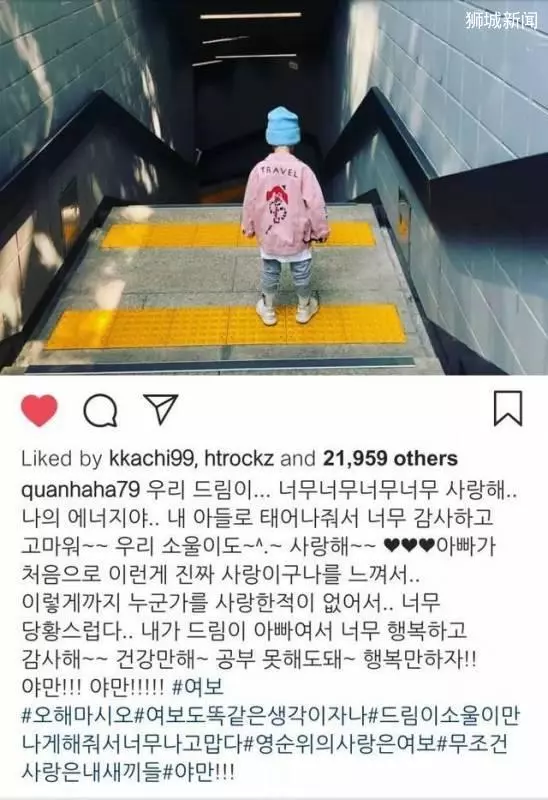Screen dimensions: 548x800
Task: Tap the pink TRAVEL jacket in the photo
Action: 284,209
